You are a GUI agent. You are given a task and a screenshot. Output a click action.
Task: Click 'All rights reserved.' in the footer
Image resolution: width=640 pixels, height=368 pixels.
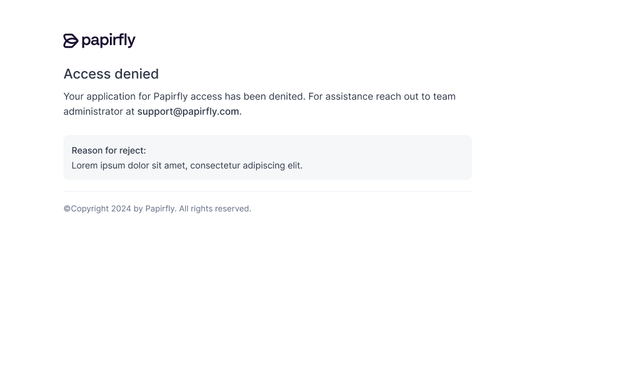pyautogui.click(x=215, y=209)
